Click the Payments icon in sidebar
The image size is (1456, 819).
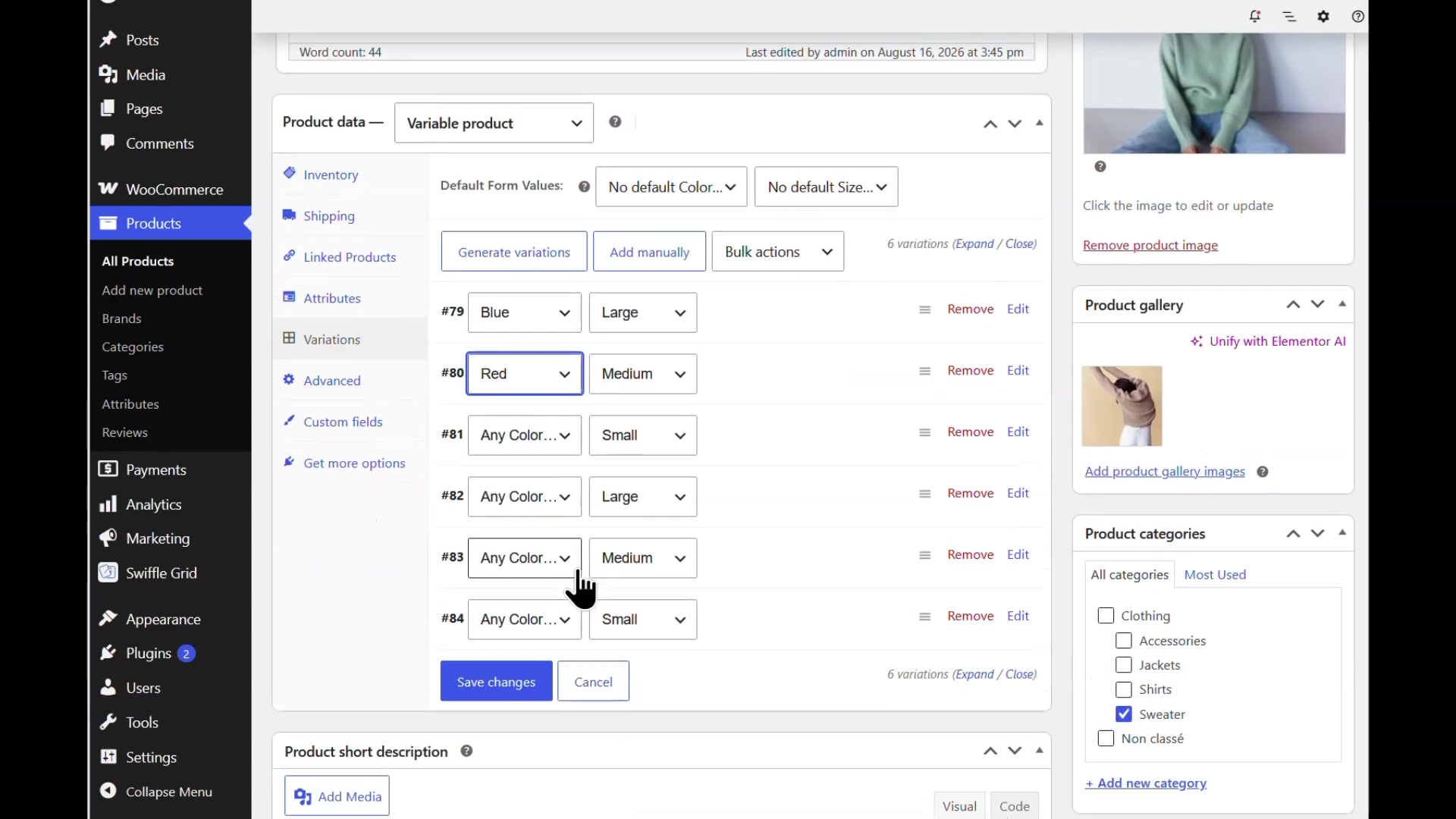click(108, 469)
